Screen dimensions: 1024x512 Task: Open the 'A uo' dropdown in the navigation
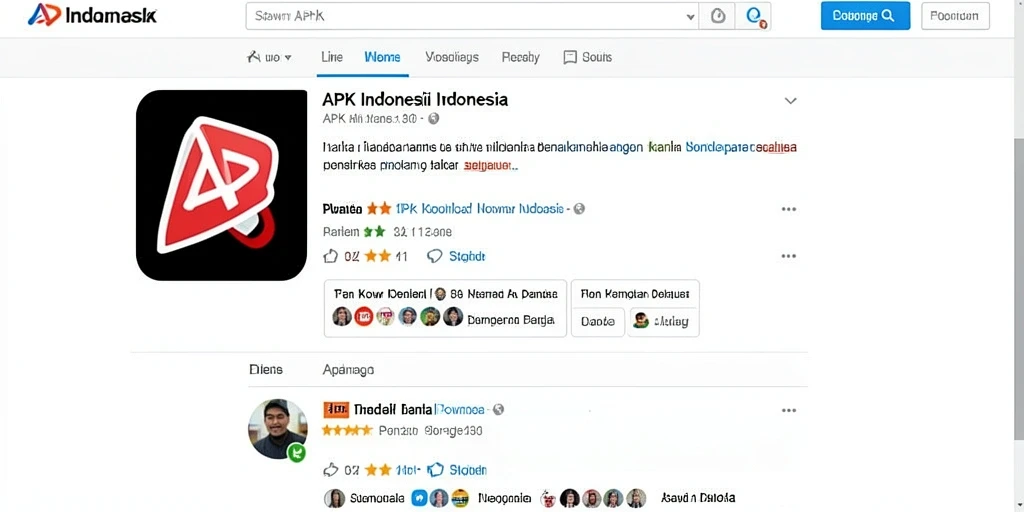tap(269, 57)
